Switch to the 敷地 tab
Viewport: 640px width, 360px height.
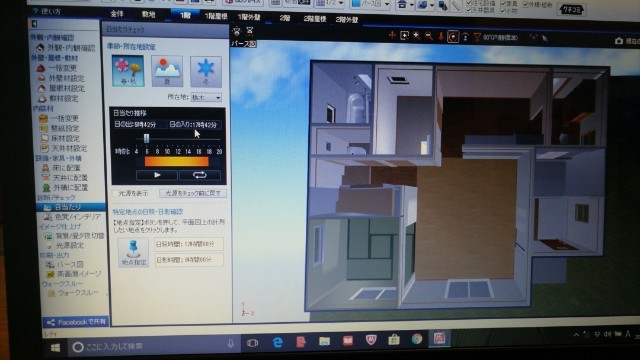click(x=149, y=15)
